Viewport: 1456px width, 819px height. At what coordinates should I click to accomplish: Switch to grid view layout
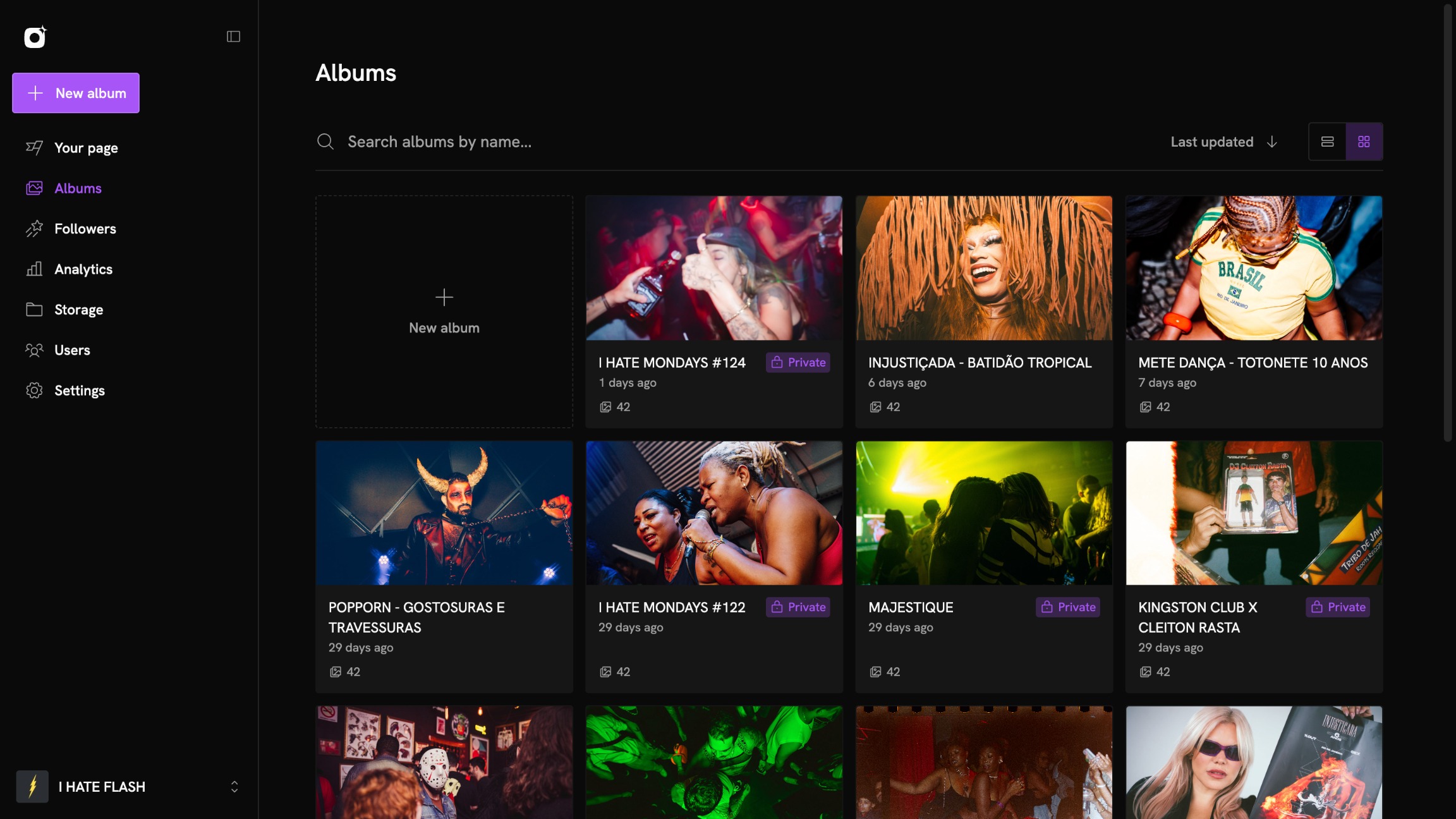click(x=1364, y=142)
